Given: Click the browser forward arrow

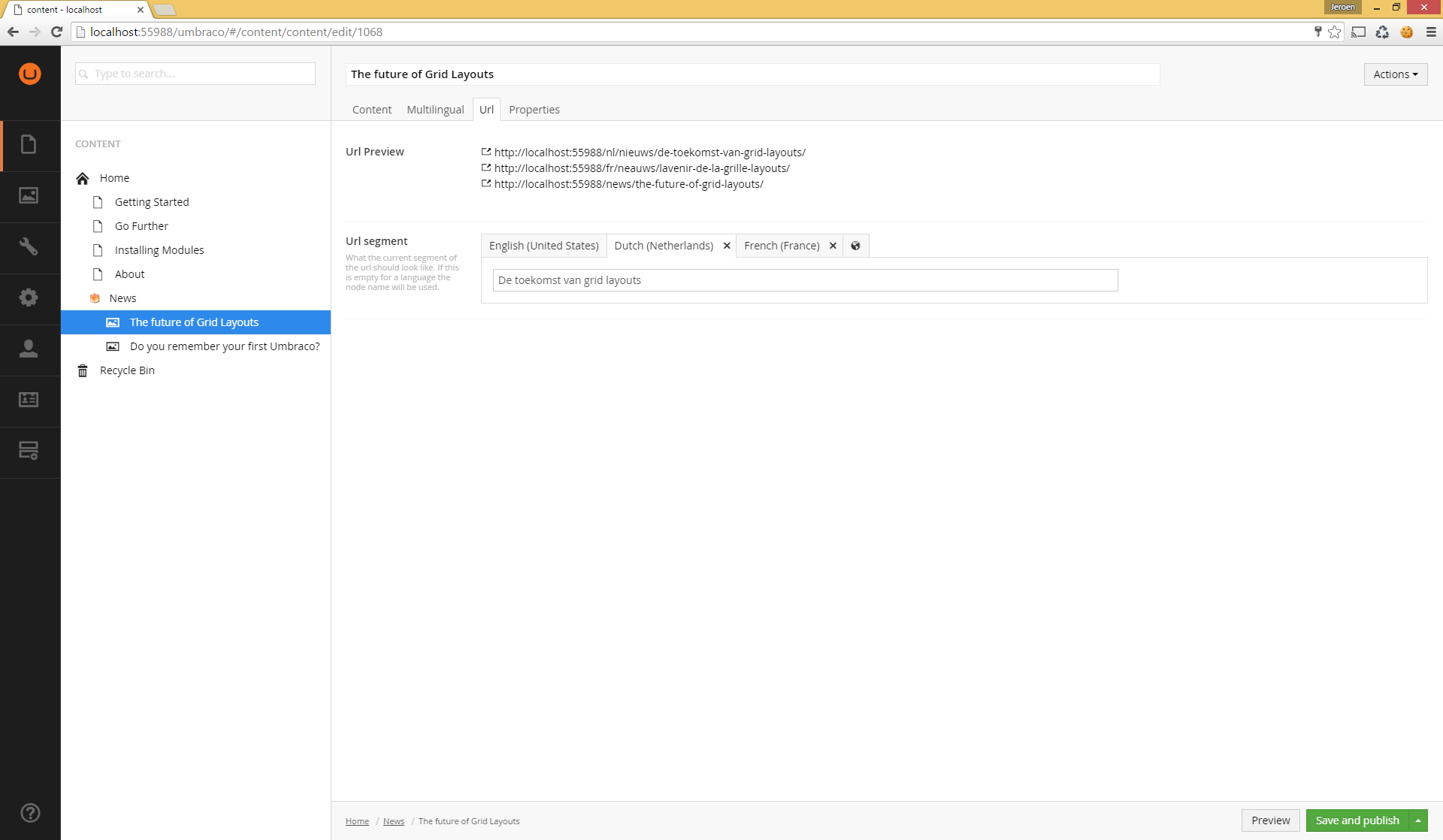Looking at the screenshot, I should tap(35, 32).
